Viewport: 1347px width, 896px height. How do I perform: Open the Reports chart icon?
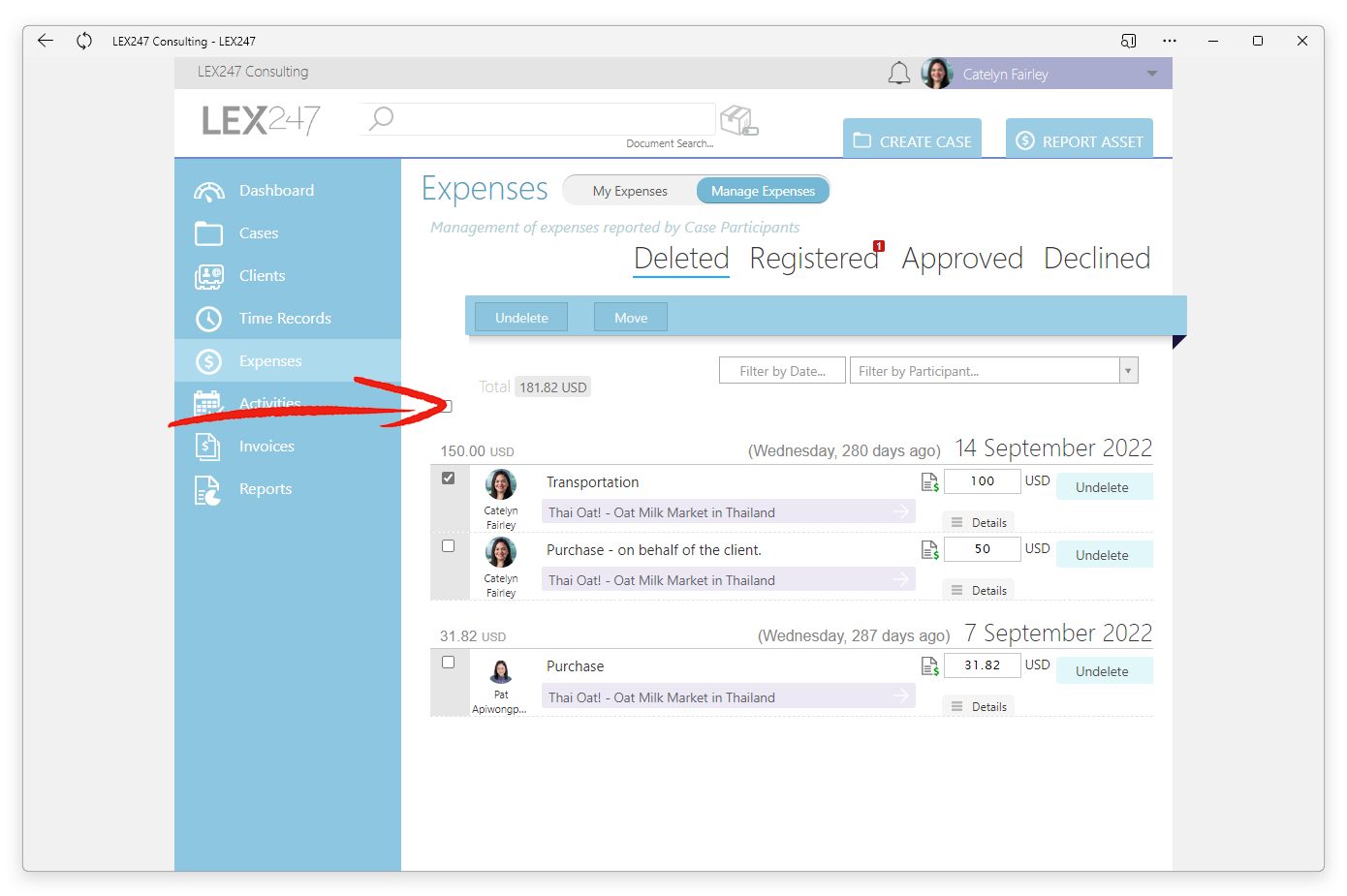(207, 490)
